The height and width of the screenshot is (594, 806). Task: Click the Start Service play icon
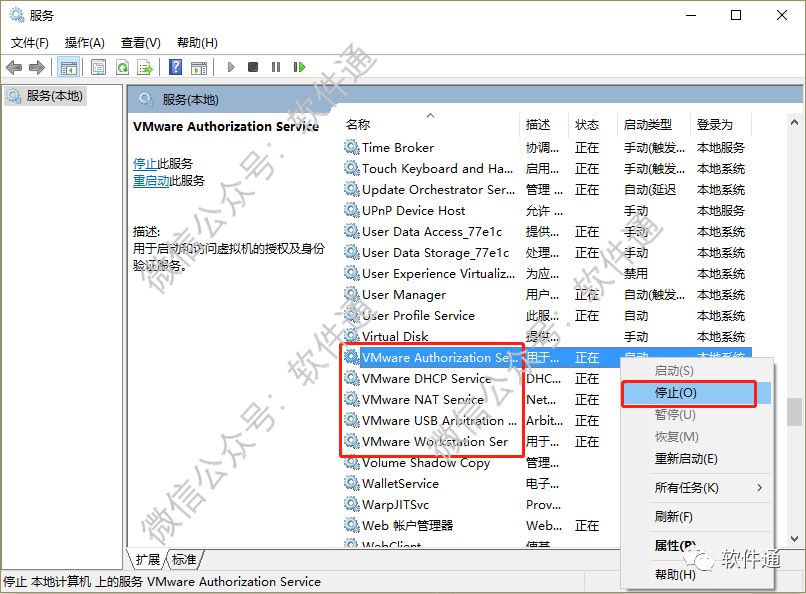pos(231,67)
